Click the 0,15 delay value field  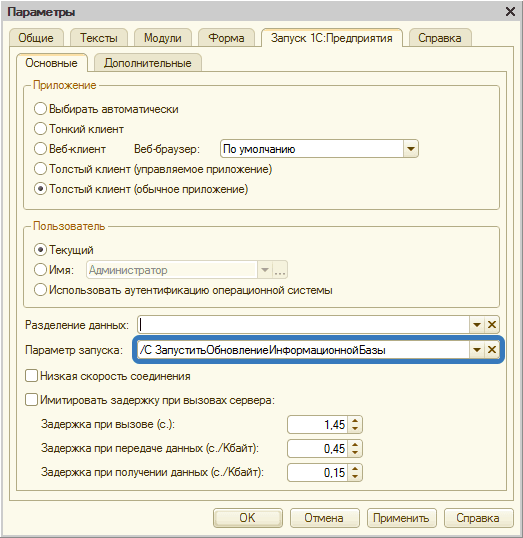pyautogui.click(x=318, y=472)
